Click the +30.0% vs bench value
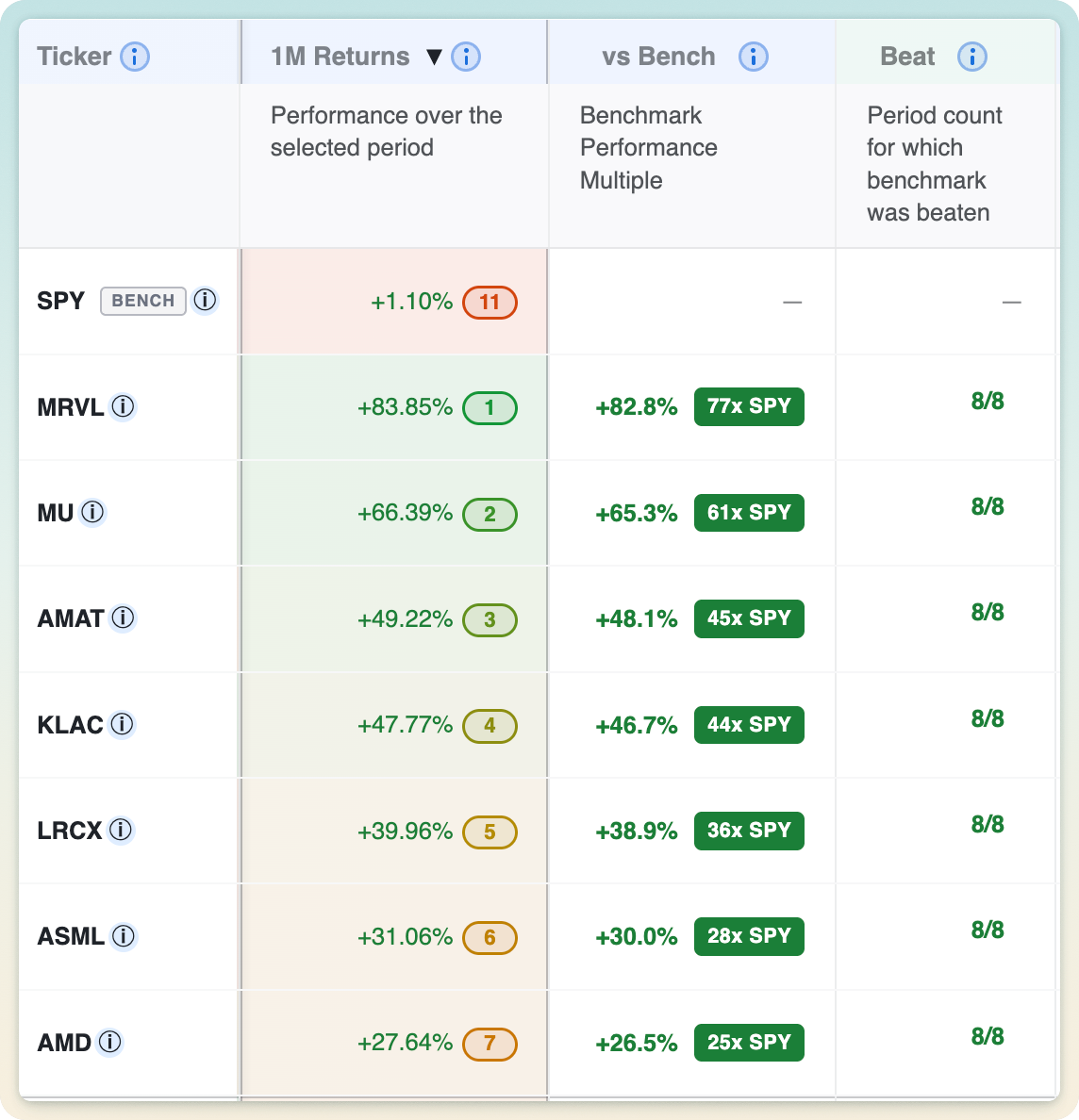The width and height of the screenshot is (1079, 1120). tap(637, 937)
